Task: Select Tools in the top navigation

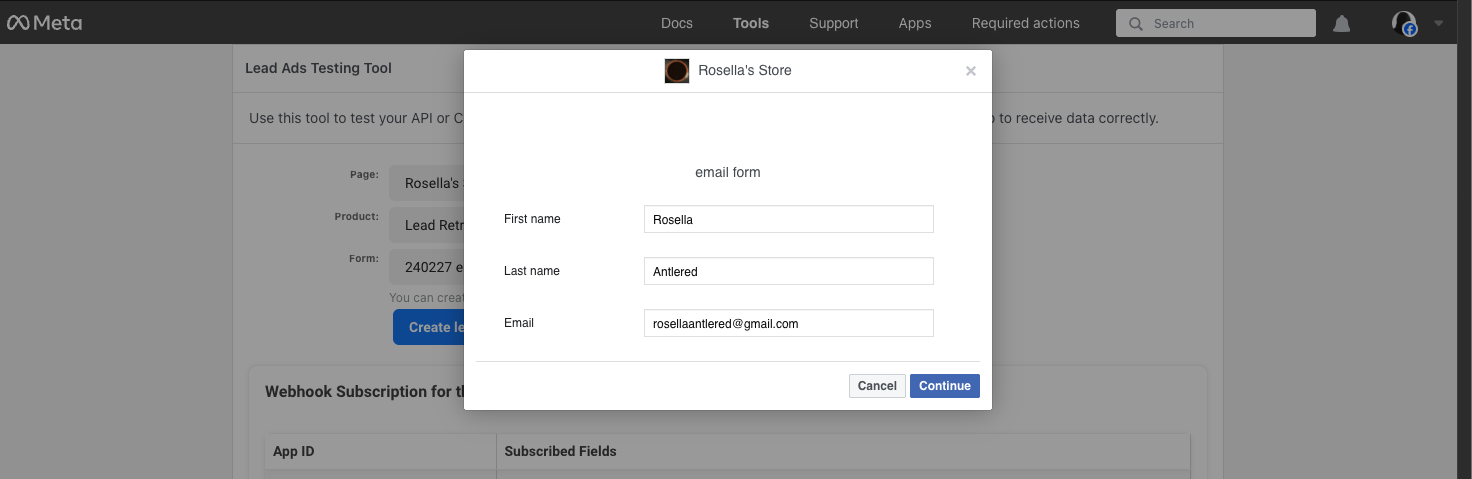Action: coord(751,23)
